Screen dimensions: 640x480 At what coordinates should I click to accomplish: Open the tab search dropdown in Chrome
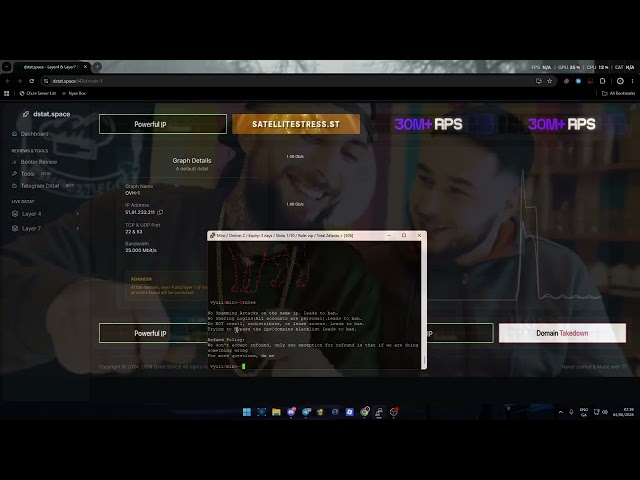7,67
